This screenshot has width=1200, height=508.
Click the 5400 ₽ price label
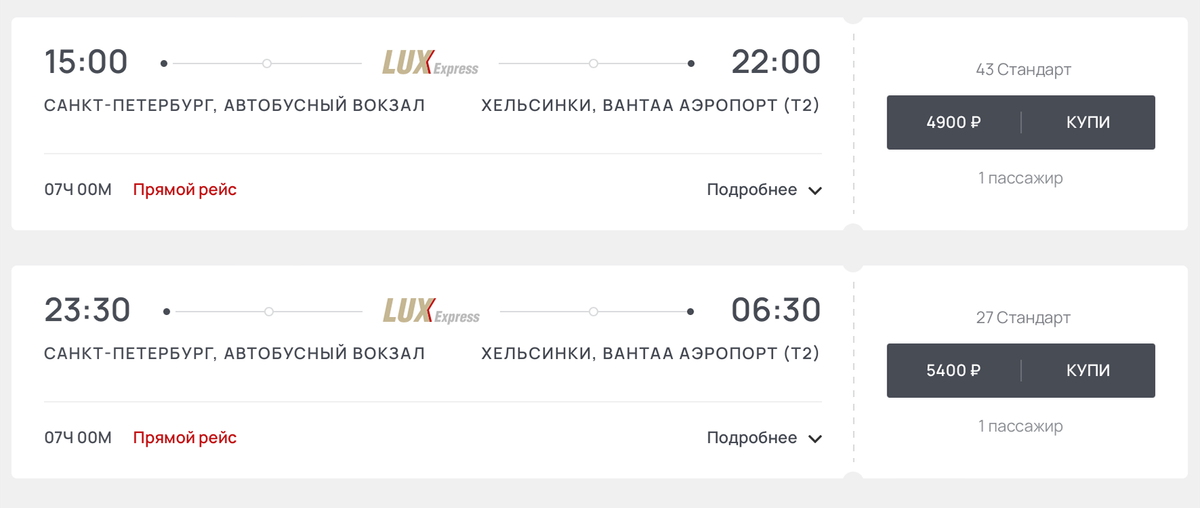point(953,371)
